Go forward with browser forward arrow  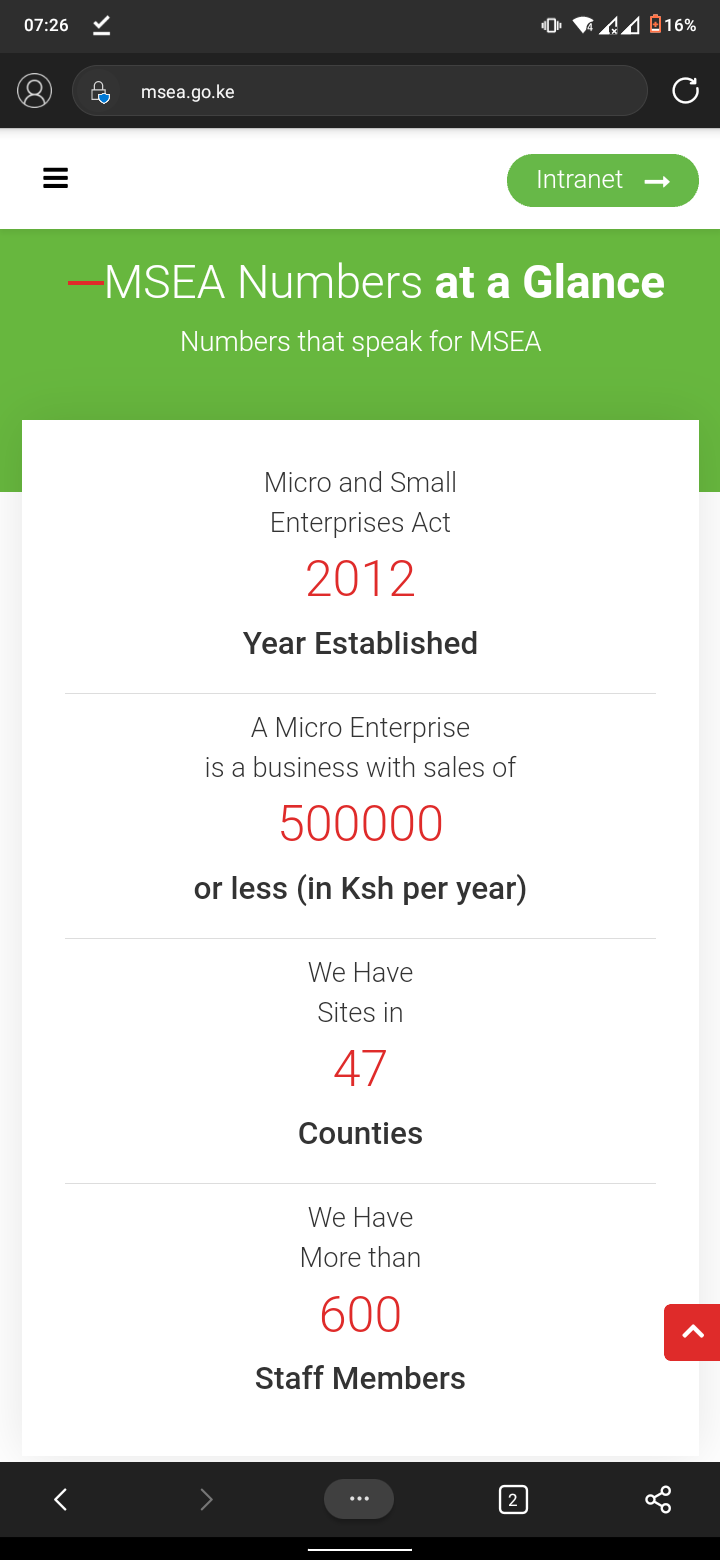click(x=206, y=1499)
